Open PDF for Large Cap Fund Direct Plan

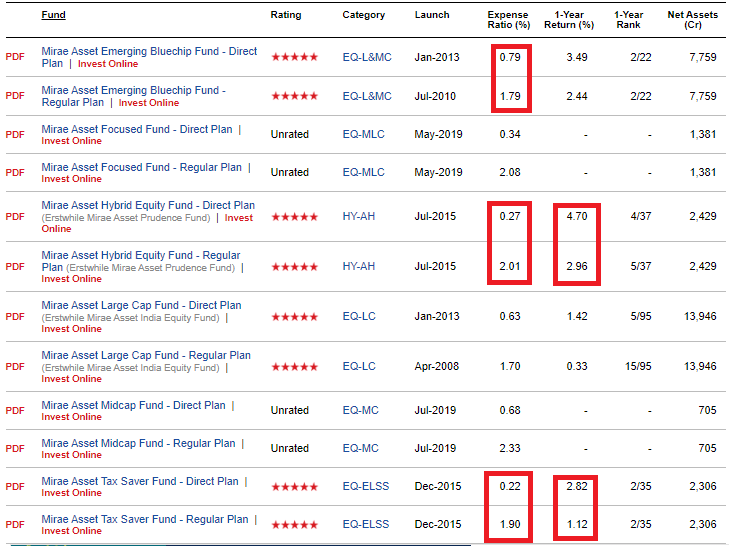[15, 317]
